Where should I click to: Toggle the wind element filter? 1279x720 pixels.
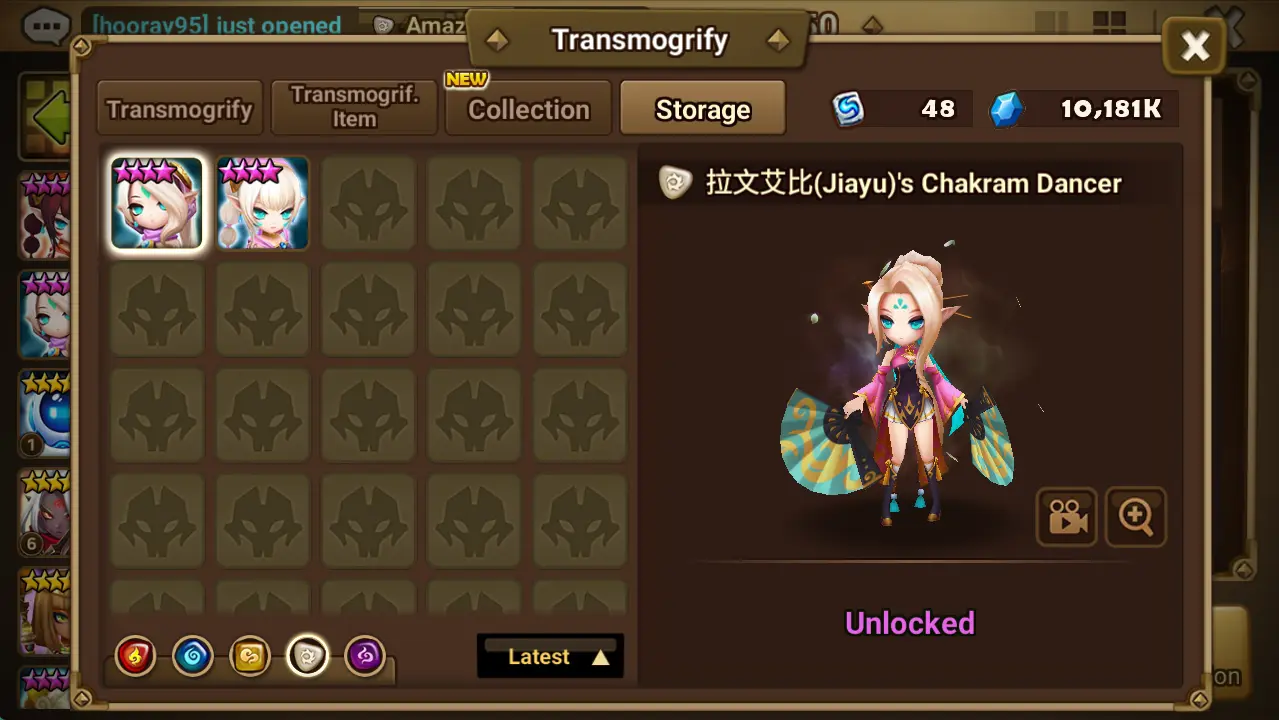pyautogui.click(x=250, y=657)
